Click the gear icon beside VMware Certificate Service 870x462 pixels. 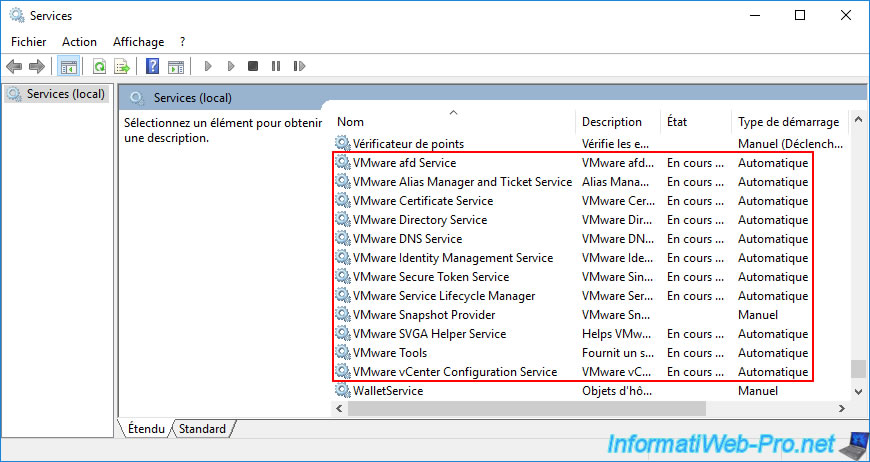(343, 201)
